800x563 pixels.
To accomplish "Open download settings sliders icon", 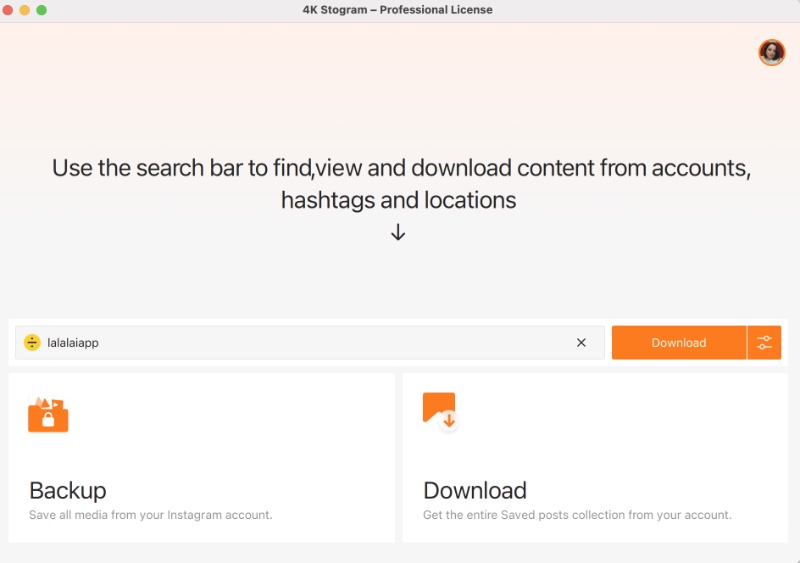I will (764, 342).
